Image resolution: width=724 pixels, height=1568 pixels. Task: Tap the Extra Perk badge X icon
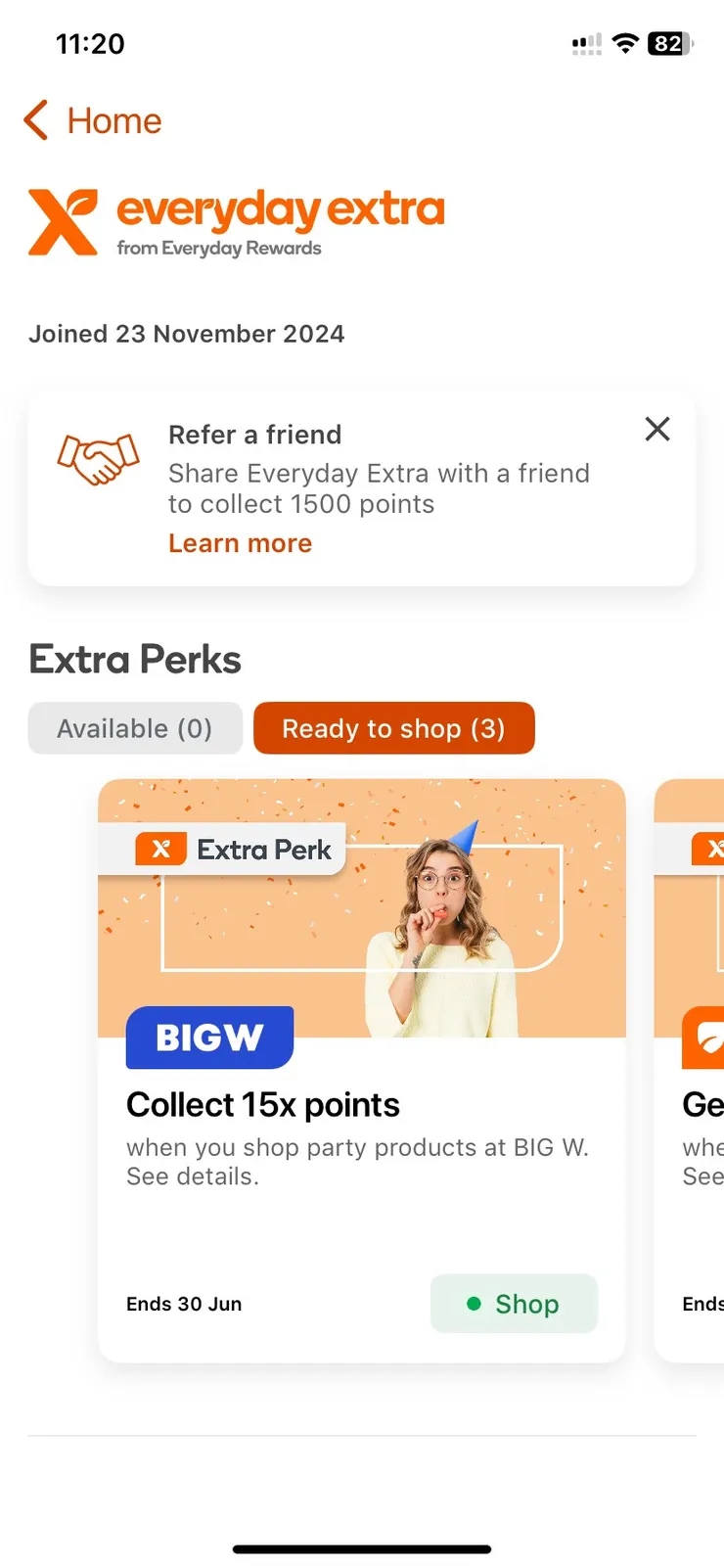[x=161, y=849]
